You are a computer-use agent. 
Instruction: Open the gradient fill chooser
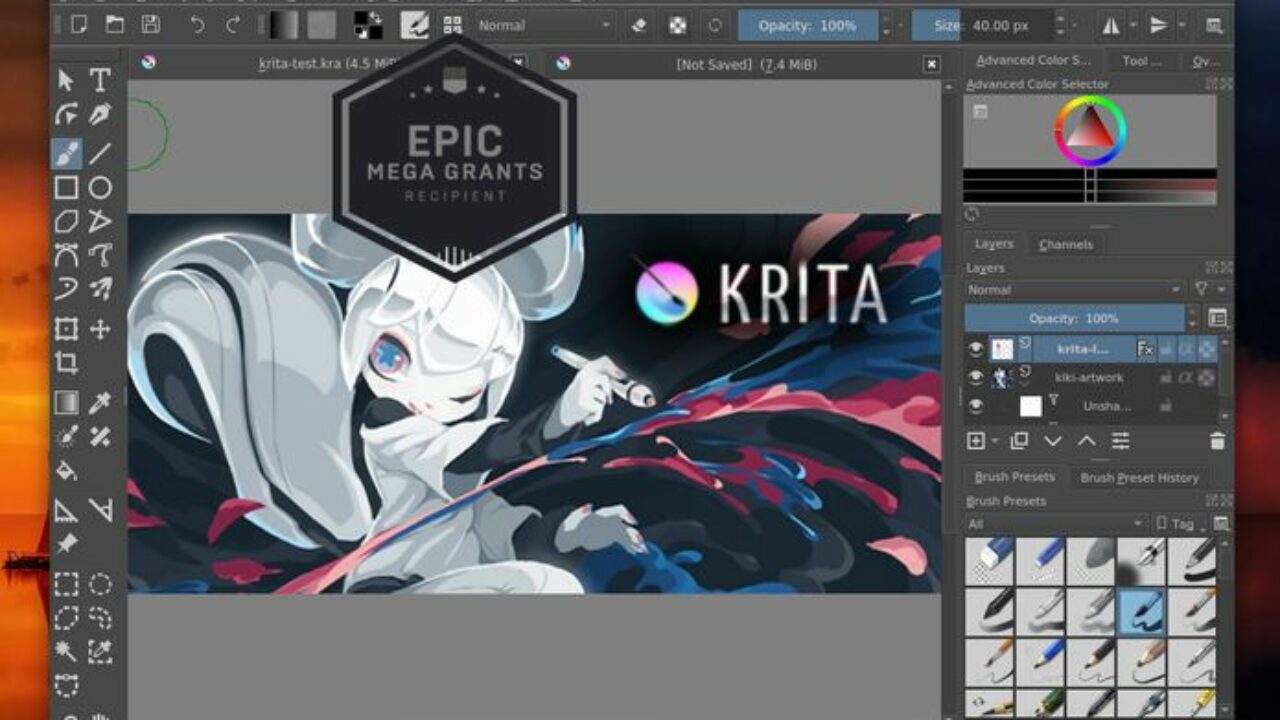(282, 25)
